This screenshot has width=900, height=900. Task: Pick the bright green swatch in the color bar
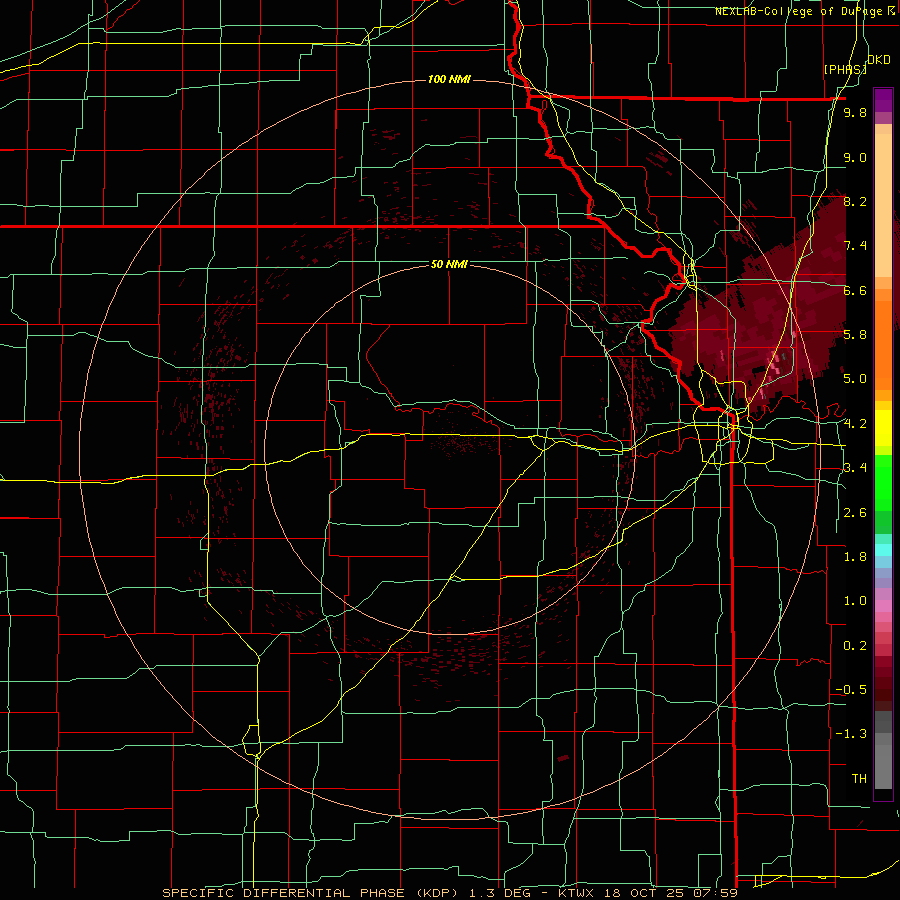(x=883, y=483)
